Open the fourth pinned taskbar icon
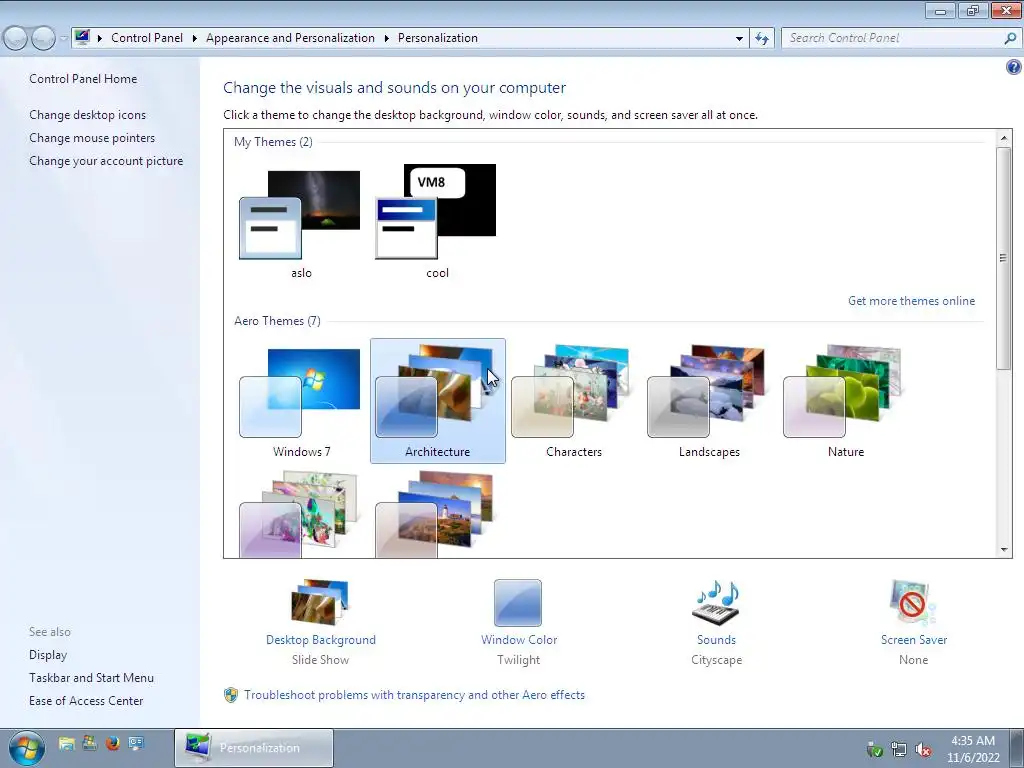 click(136, 743)
